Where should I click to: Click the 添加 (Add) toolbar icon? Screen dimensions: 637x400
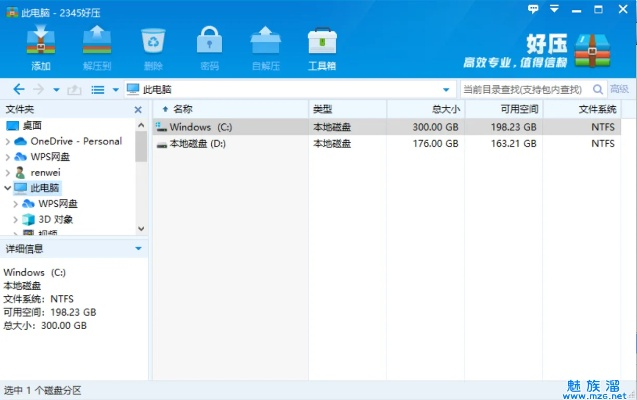tap(41, 40)
